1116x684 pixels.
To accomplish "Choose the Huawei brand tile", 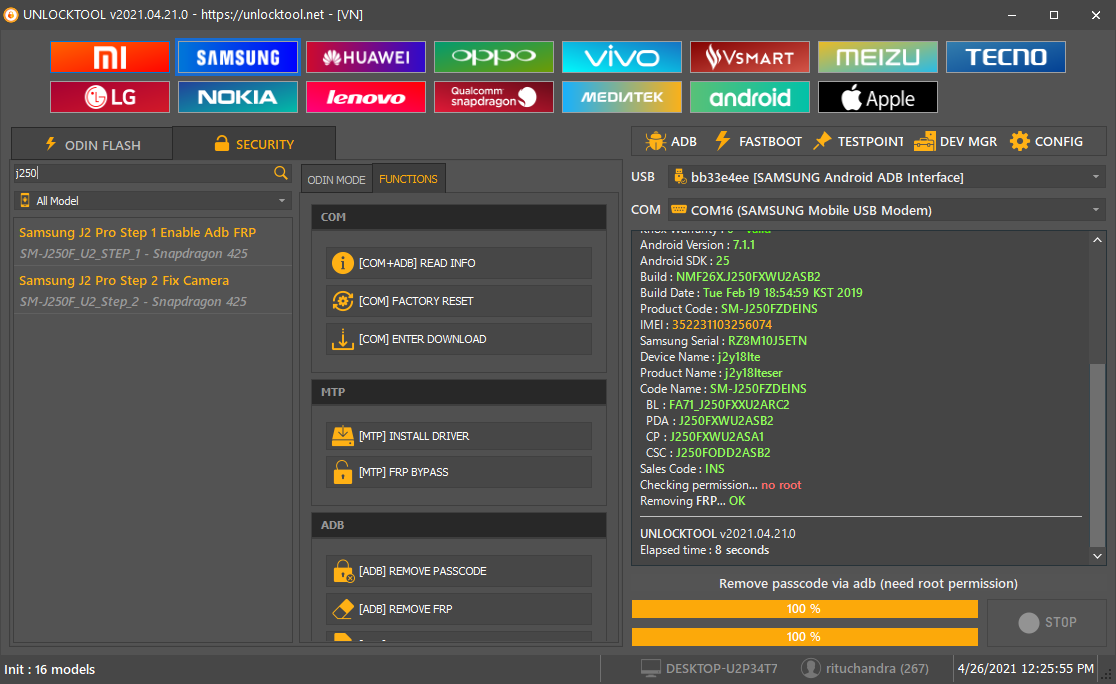I will tap(366, 57).
